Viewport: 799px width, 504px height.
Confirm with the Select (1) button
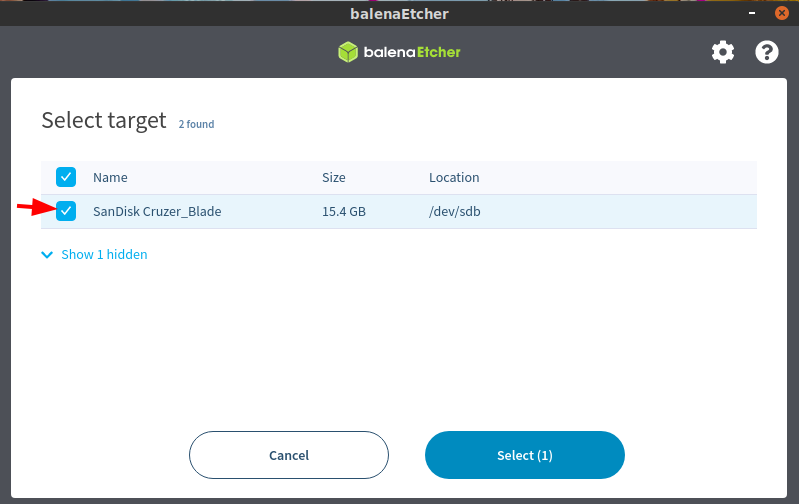coord(525,455)
